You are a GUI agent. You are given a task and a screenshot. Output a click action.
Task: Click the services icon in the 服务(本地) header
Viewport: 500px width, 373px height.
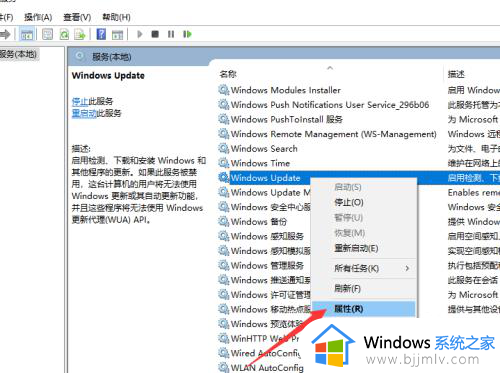tap(79, 56)
